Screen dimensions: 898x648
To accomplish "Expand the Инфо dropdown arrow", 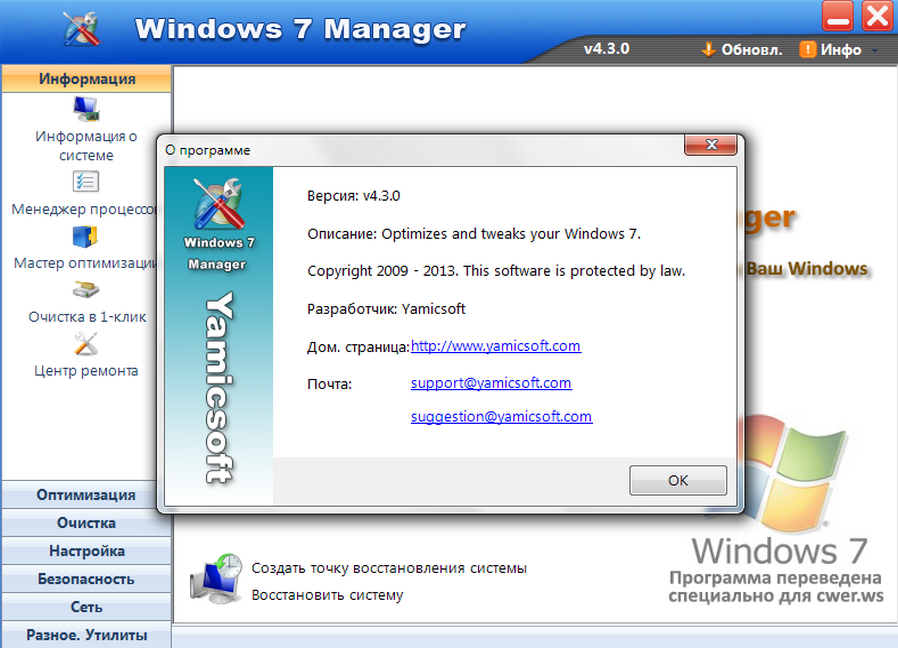I will click(875, 50).
